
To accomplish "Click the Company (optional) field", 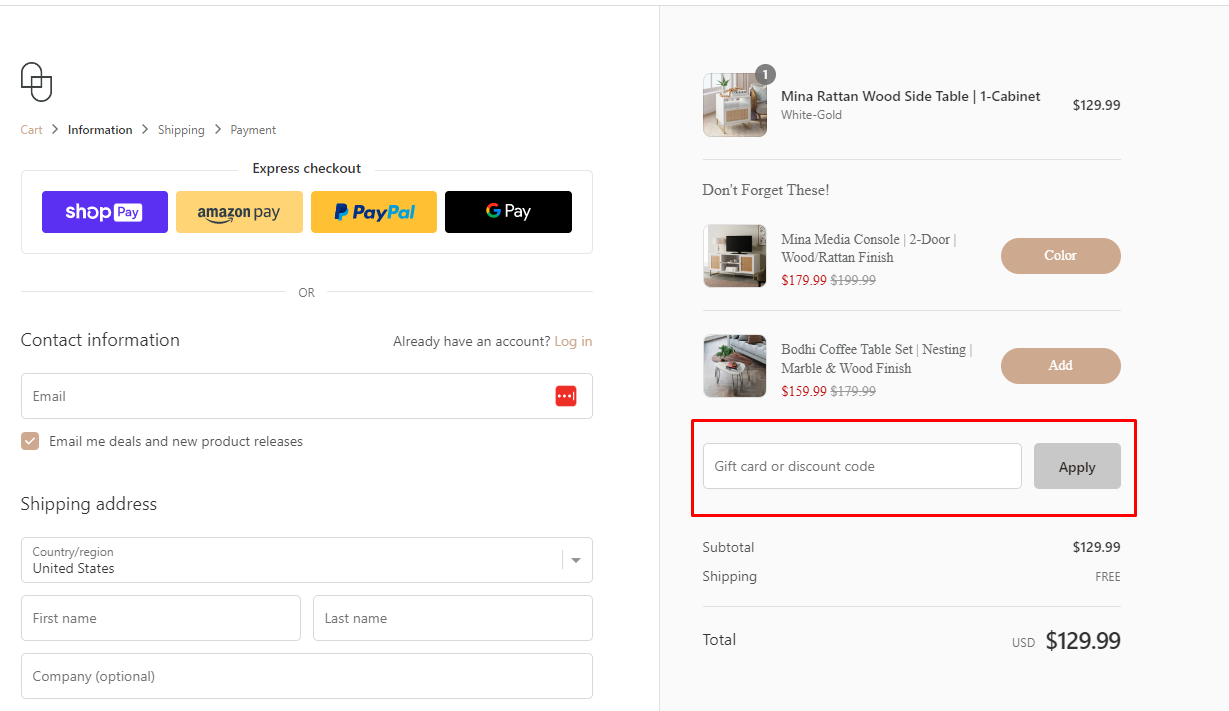I will 307,676.
